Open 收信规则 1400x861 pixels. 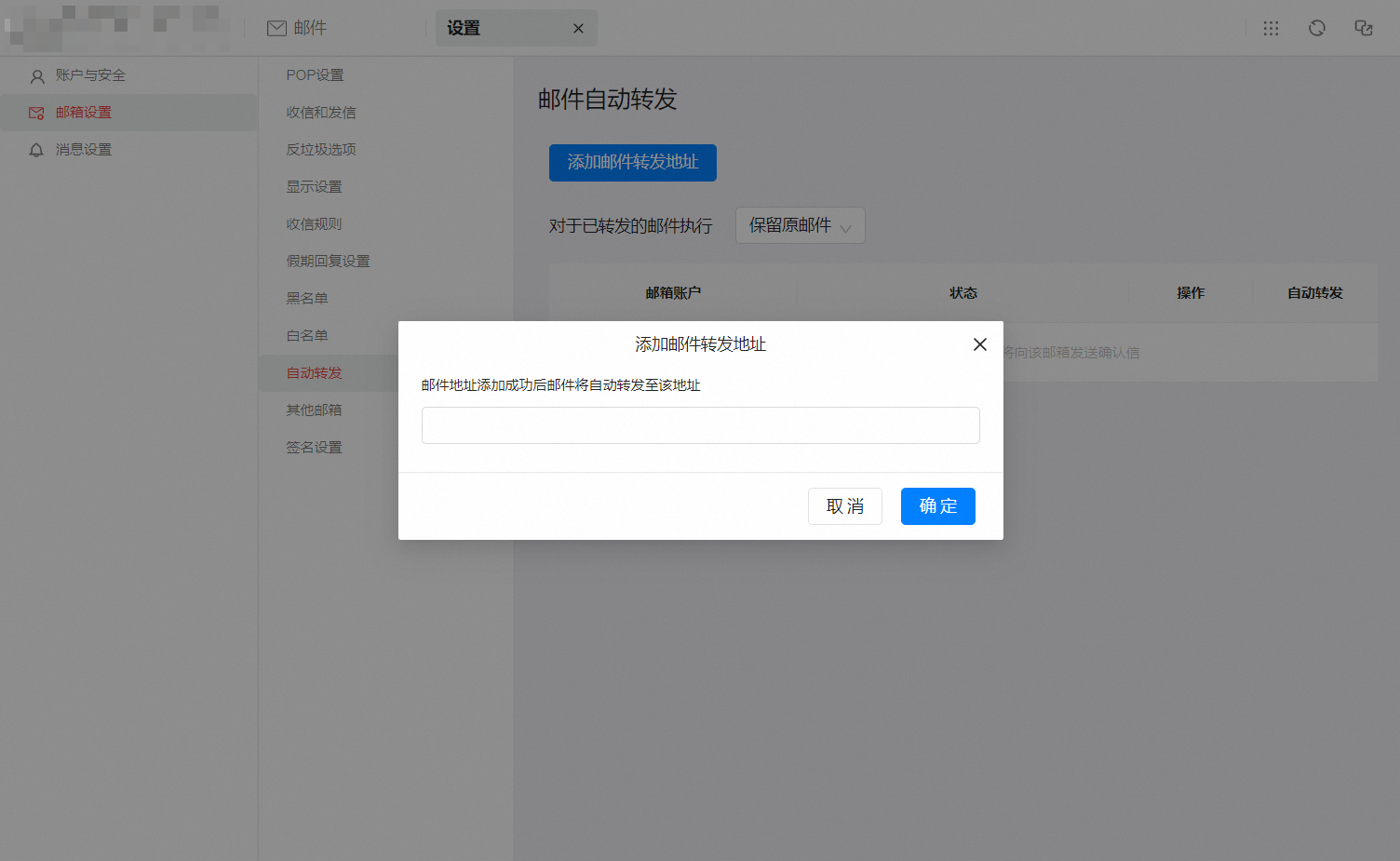tap(315, 224)
